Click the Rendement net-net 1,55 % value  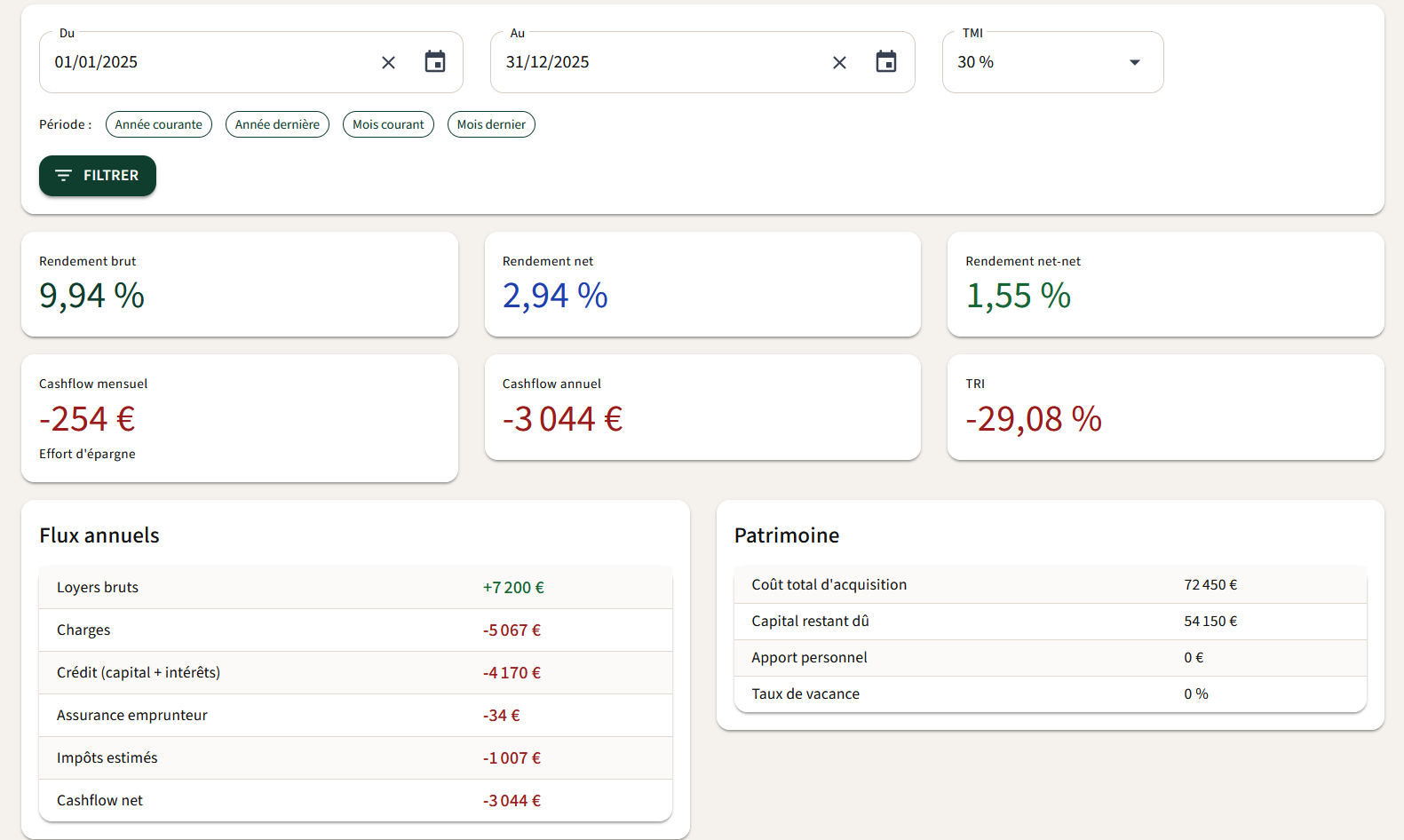[x=1019, y=296]
